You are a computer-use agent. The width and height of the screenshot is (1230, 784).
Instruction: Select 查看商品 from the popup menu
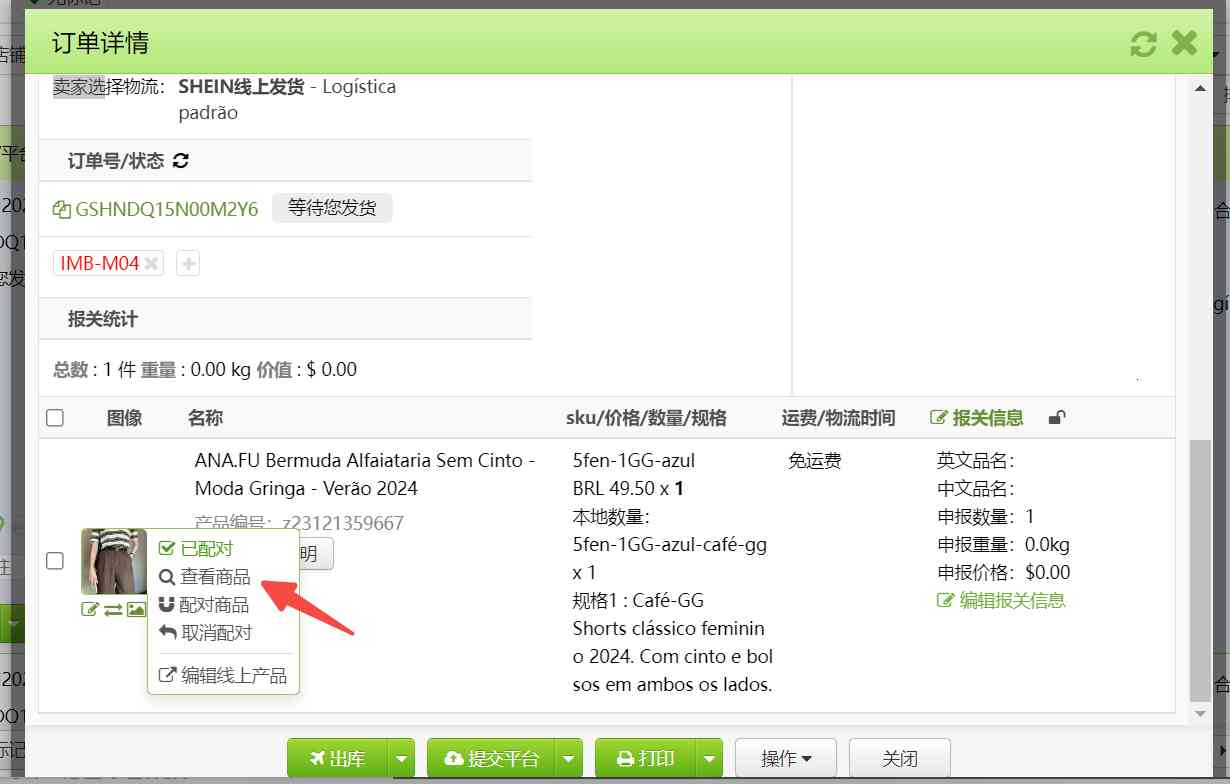(214, 577)
